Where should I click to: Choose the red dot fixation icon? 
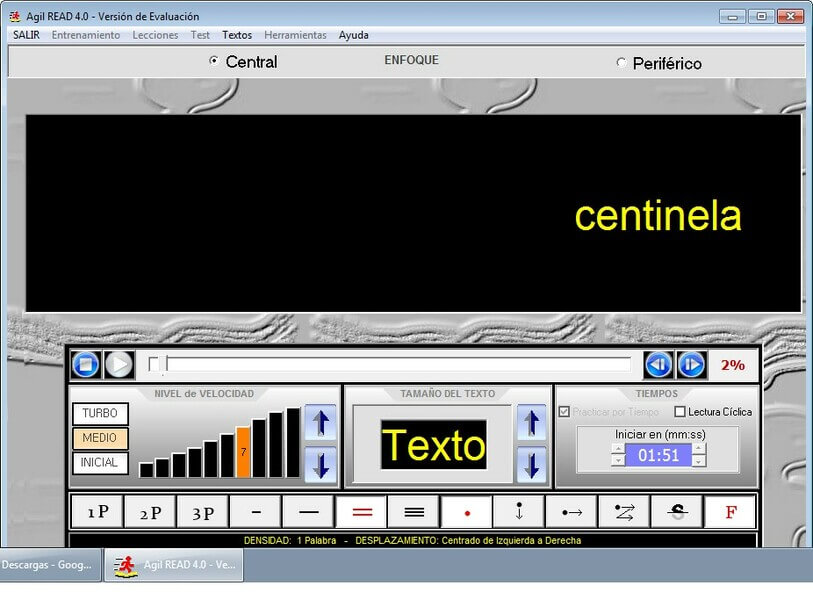467,512
